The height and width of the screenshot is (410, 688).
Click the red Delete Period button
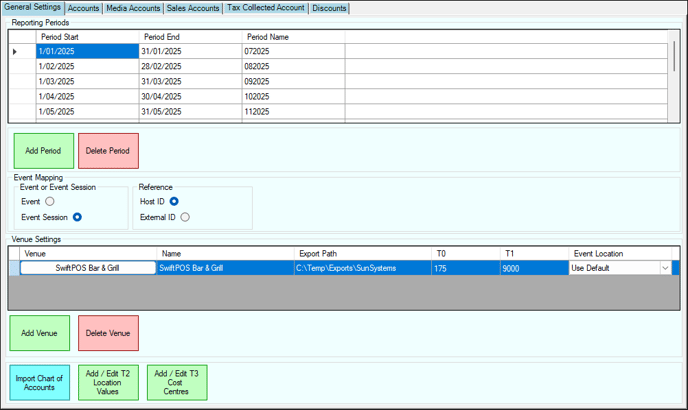pyautogui.click(x=108, y=151)
